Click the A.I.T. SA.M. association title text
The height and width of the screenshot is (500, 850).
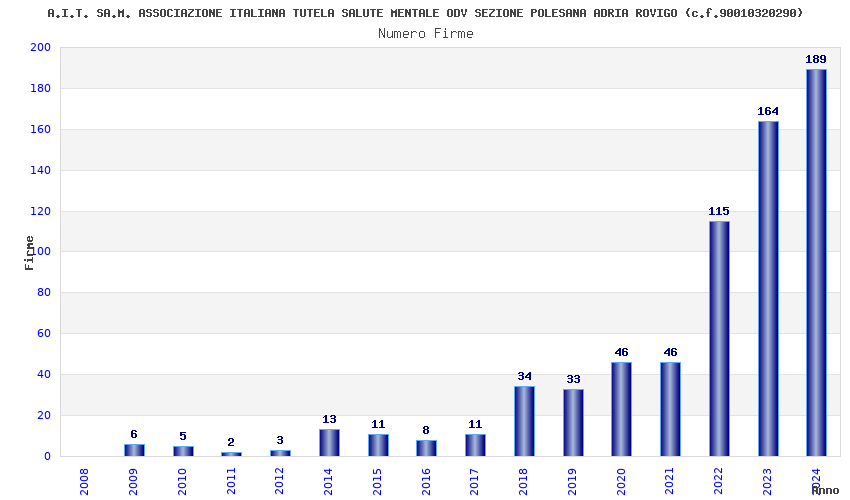(425, 13)
